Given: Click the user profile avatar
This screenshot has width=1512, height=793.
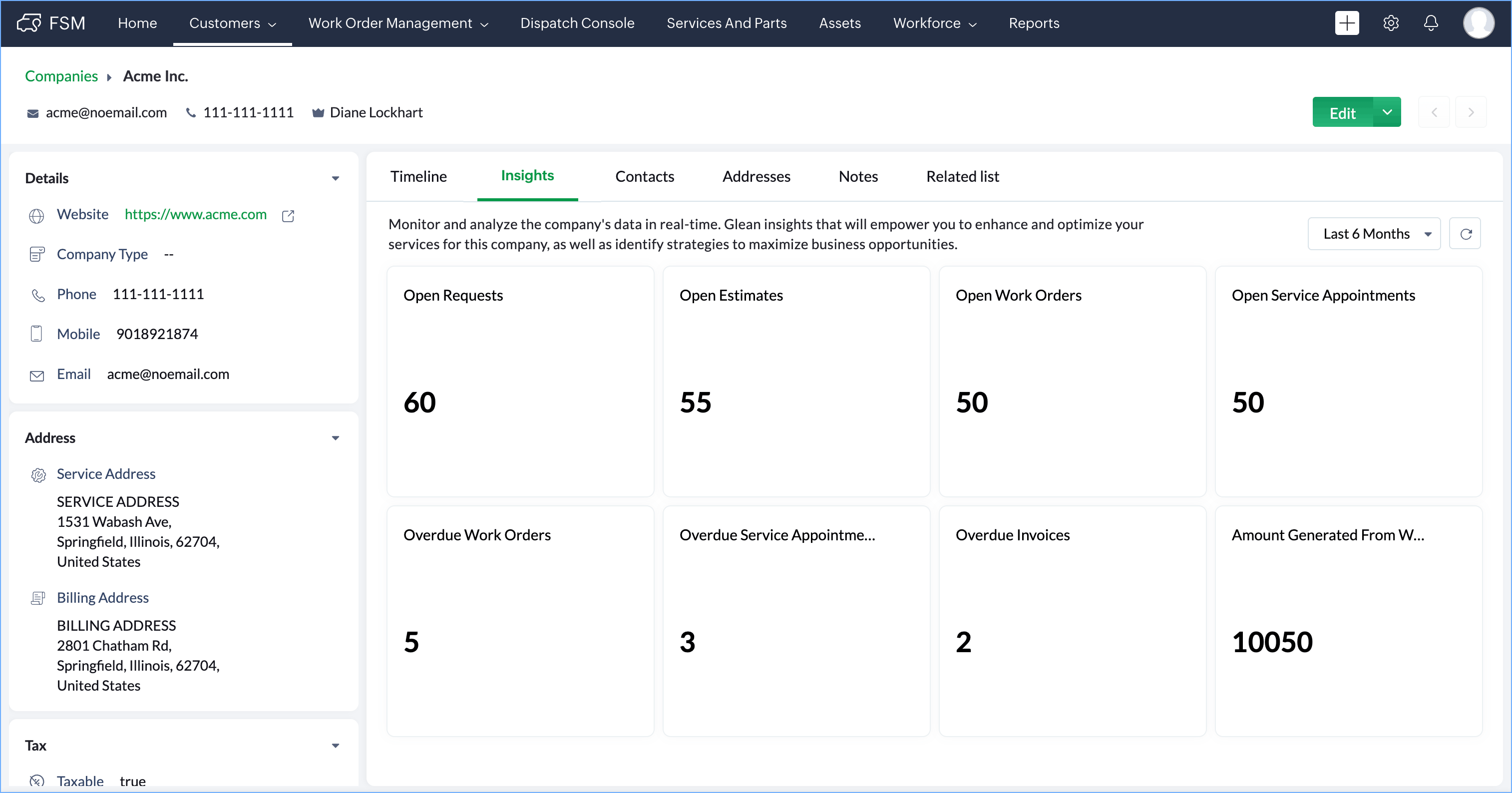Looking at the screenshot, I should [1478, 23].
